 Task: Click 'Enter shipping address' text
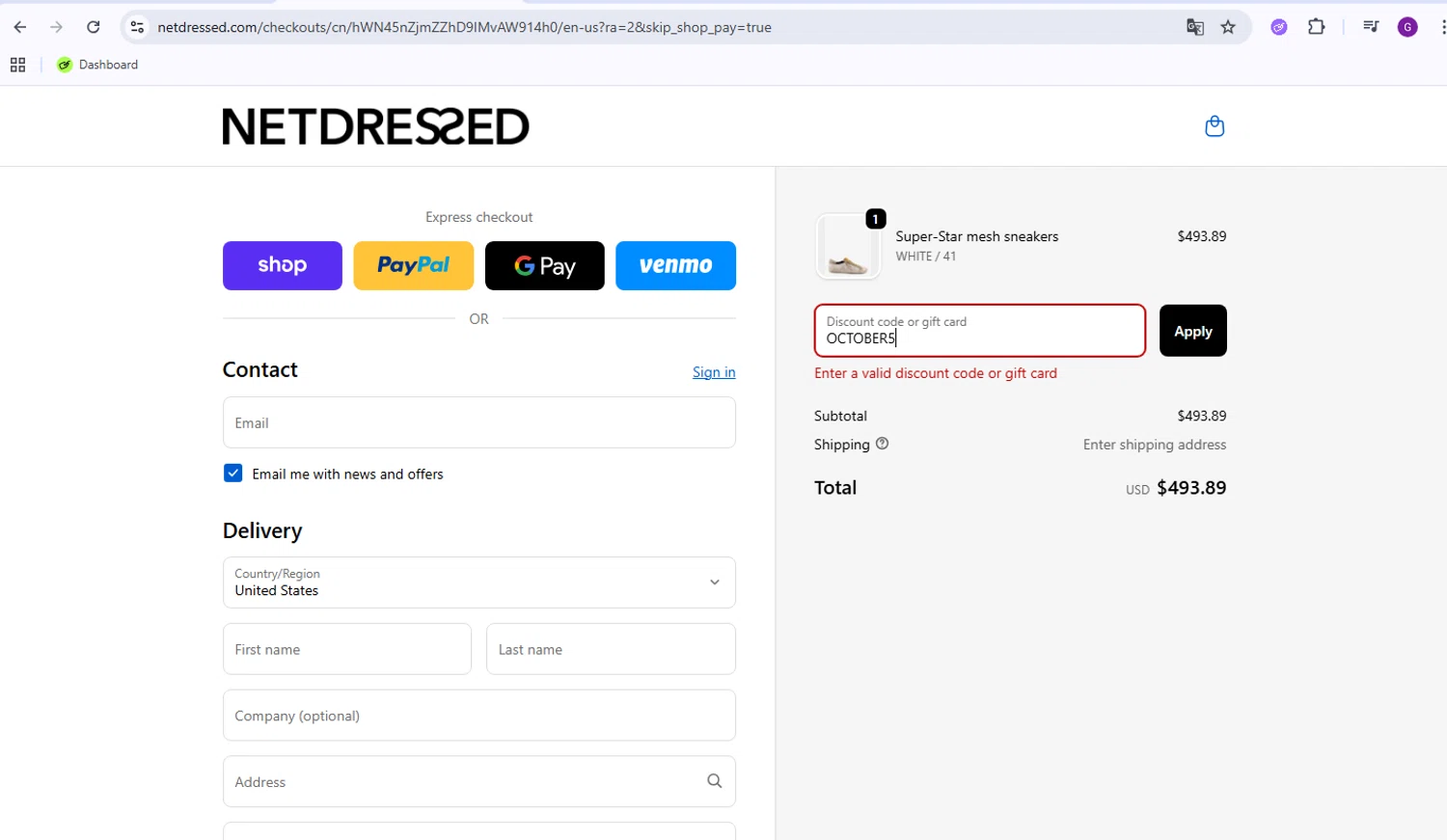1155,445
